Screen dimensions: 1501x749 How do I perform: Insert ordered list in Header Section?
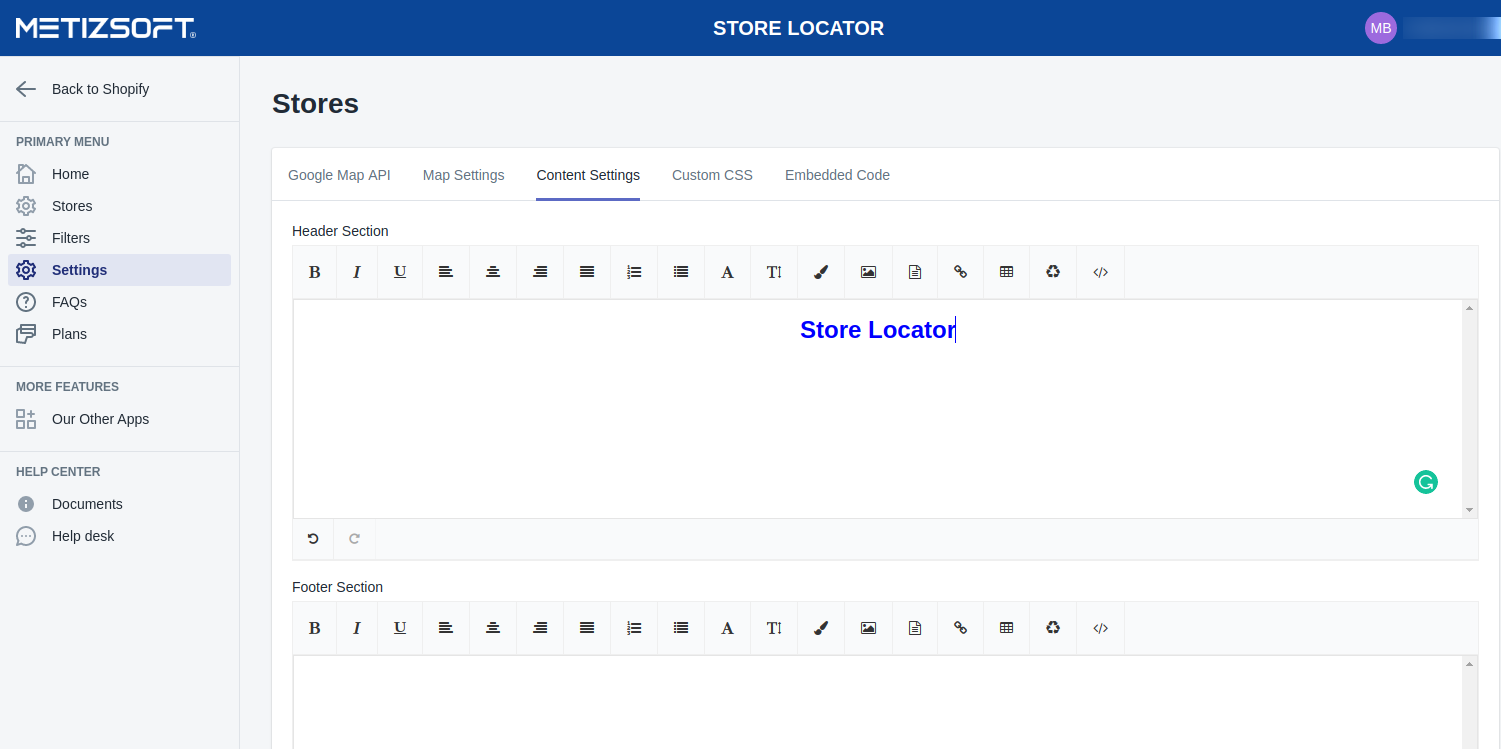click(634, 272)
